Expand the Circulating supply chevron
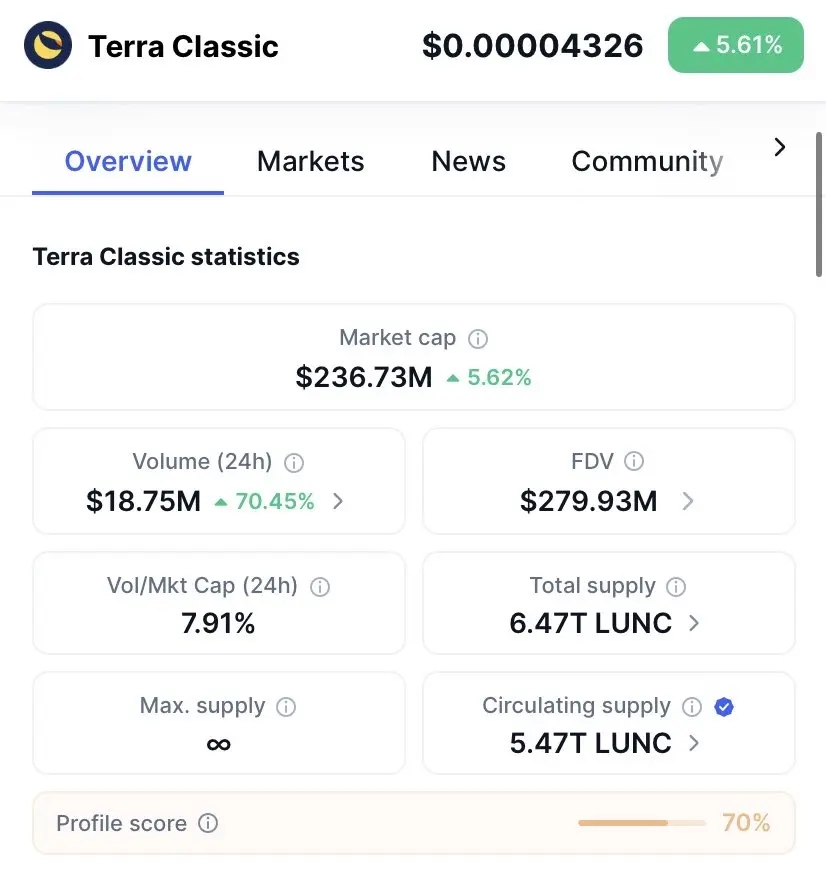Screen dimensions: 826x885 pos(695,743)
